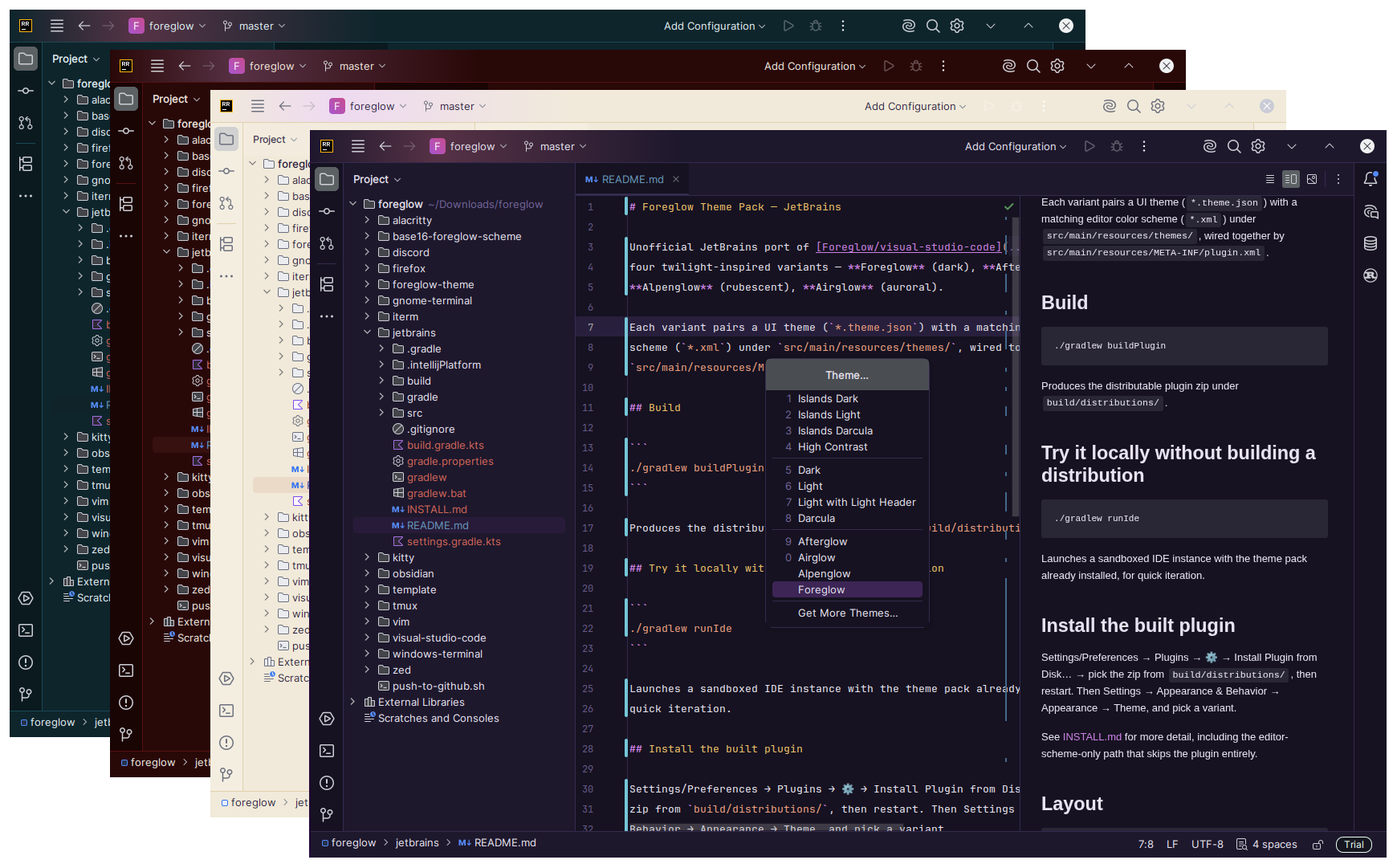Collapse the jetbrains folder in front window tree
The image size is (1397, 868).
coord(367,332)
